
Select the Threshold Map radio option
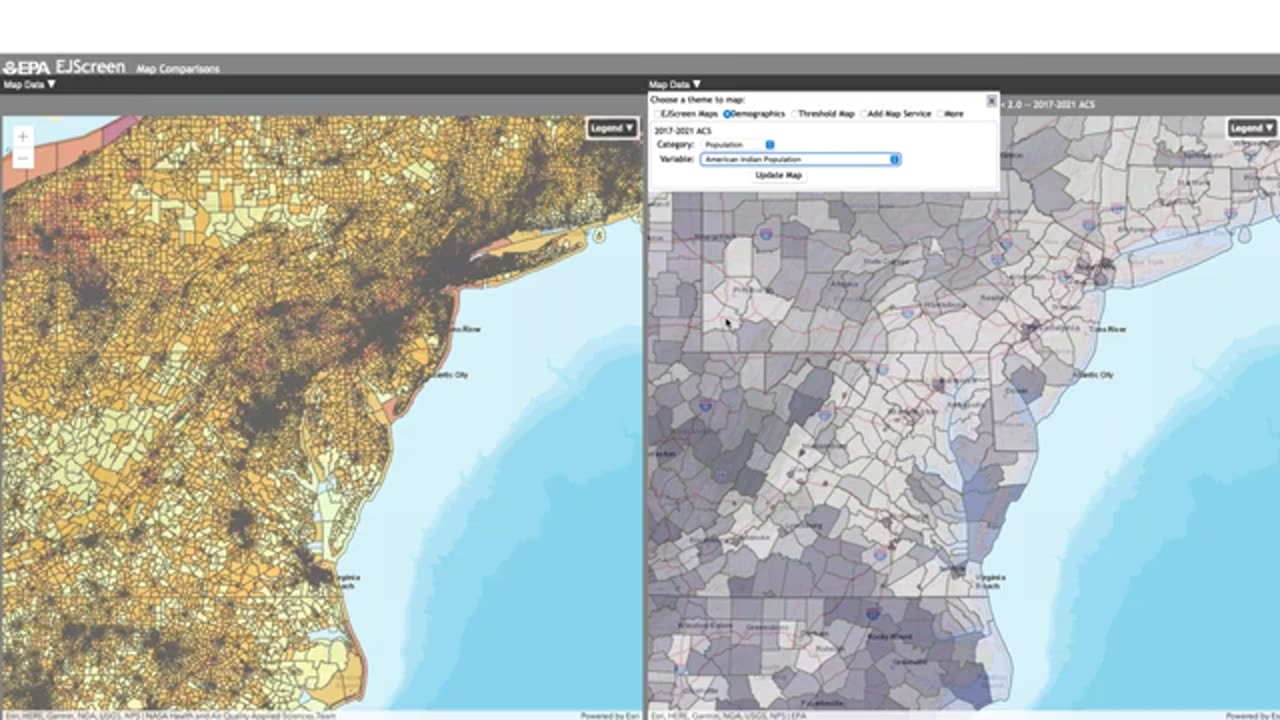pyautogui.click(x=795, y=114)
